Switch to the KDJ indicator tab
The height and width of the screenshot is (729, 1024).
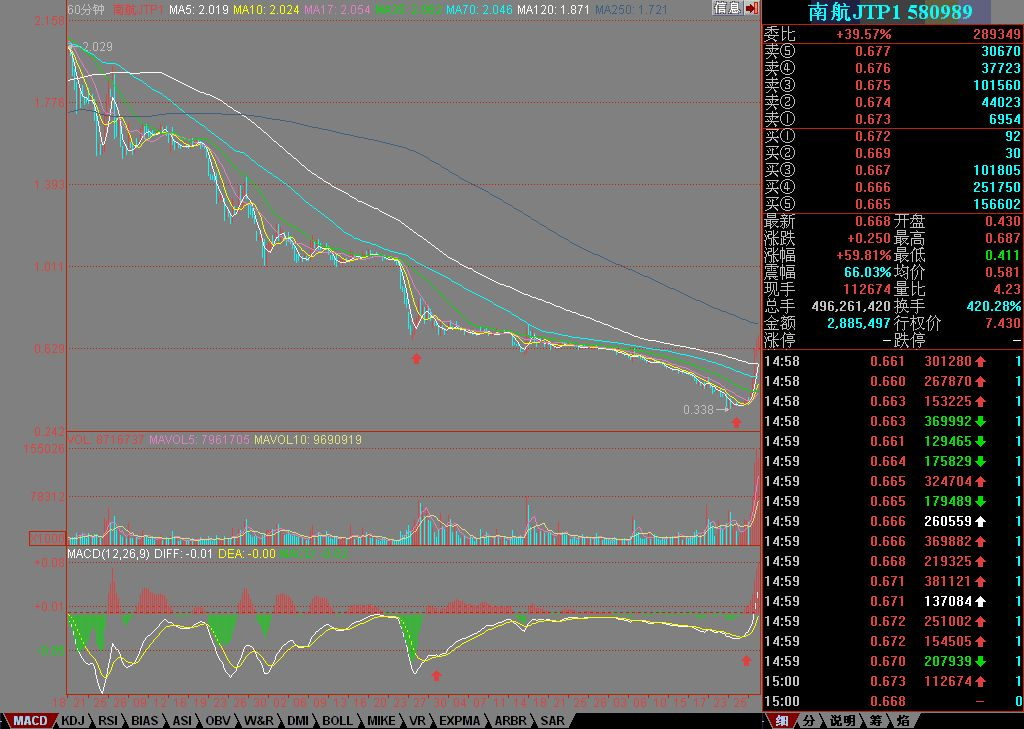tap(73, 720)
